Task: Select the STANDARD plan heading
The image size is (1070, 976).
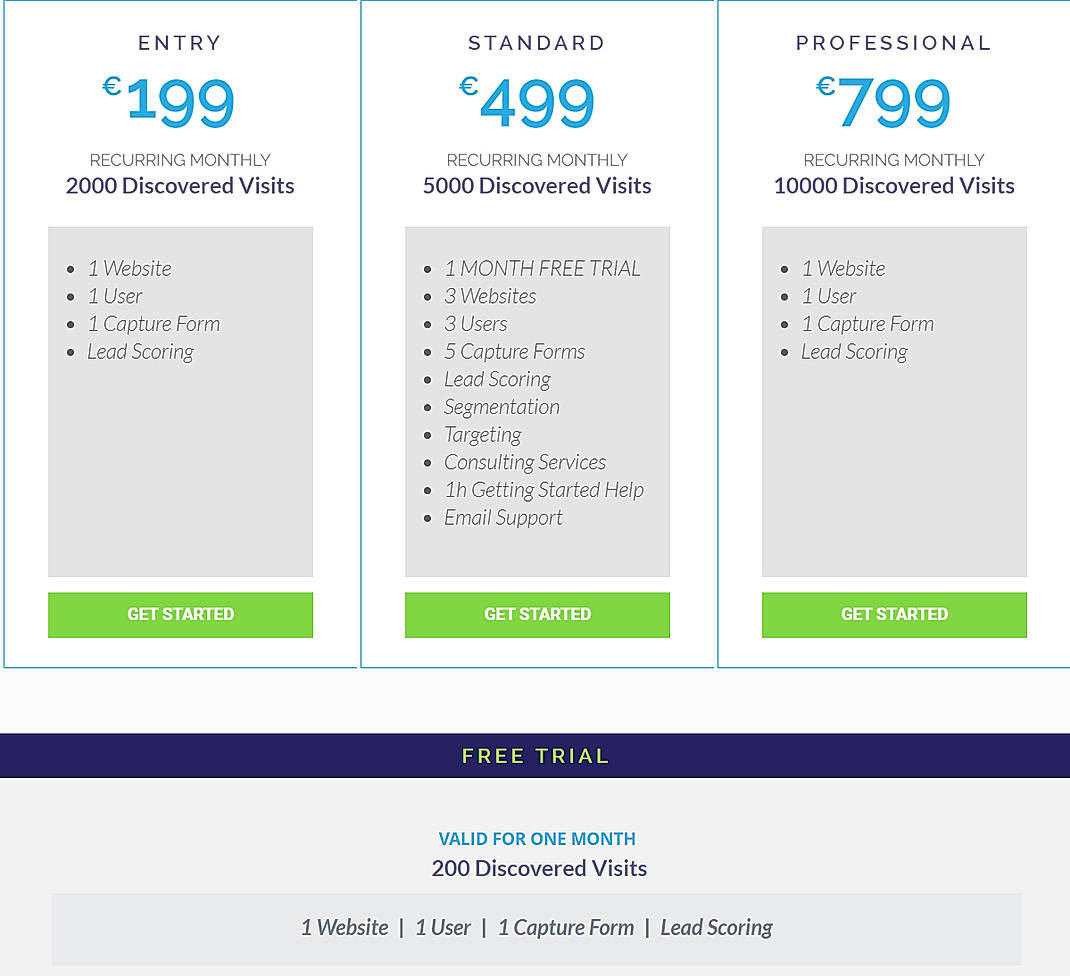Action: [x=537, y=43]
